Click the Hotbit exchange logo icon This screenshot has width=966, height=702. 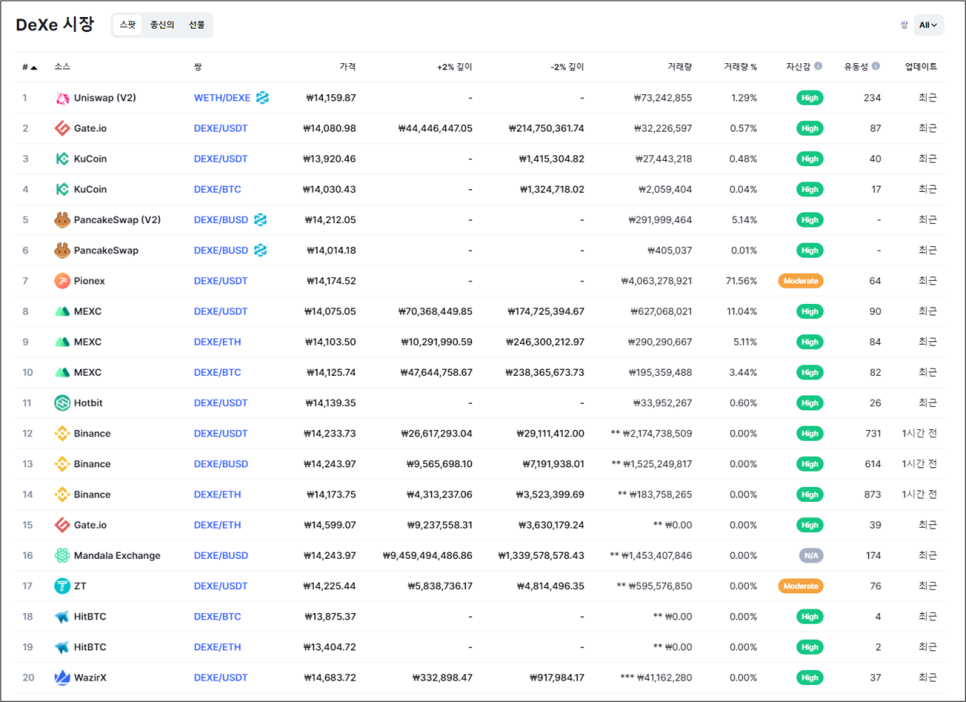click(x=62, y=403)
